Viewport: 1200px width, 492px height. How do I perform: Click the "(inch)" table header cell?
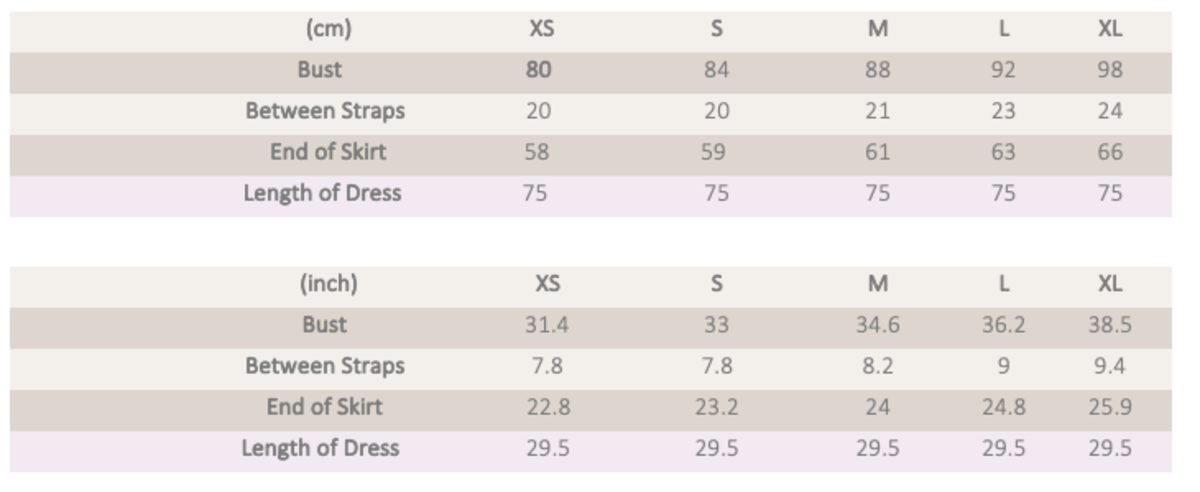pyautogui.click(x=329, y=284)
